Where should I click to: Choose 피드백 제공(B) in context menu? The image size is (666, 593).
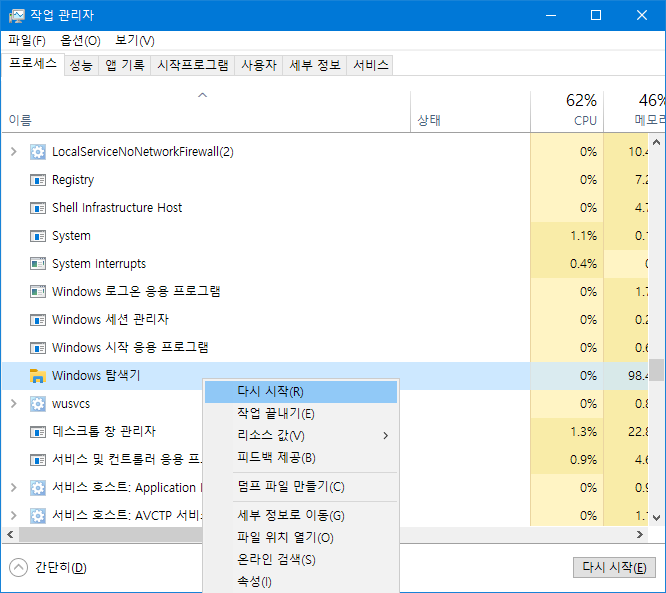click(x=301, y=458)
